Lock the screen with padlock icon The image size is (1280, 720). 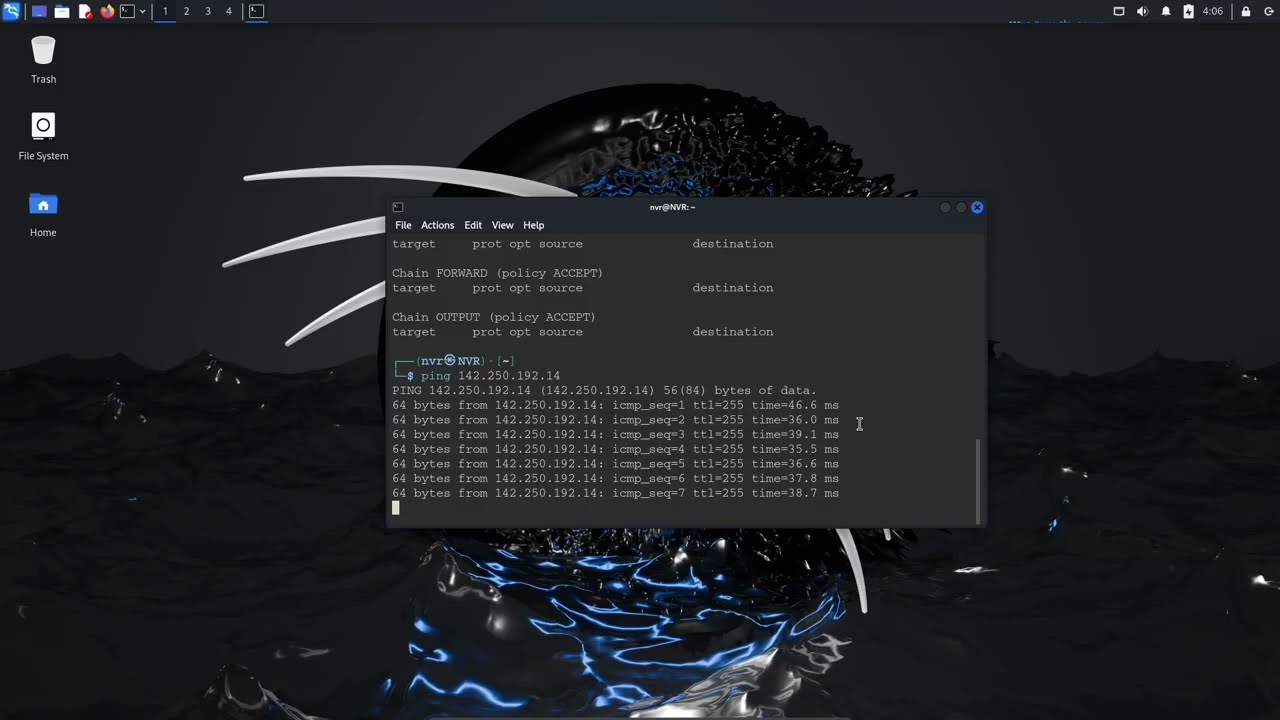point(1246,11)
